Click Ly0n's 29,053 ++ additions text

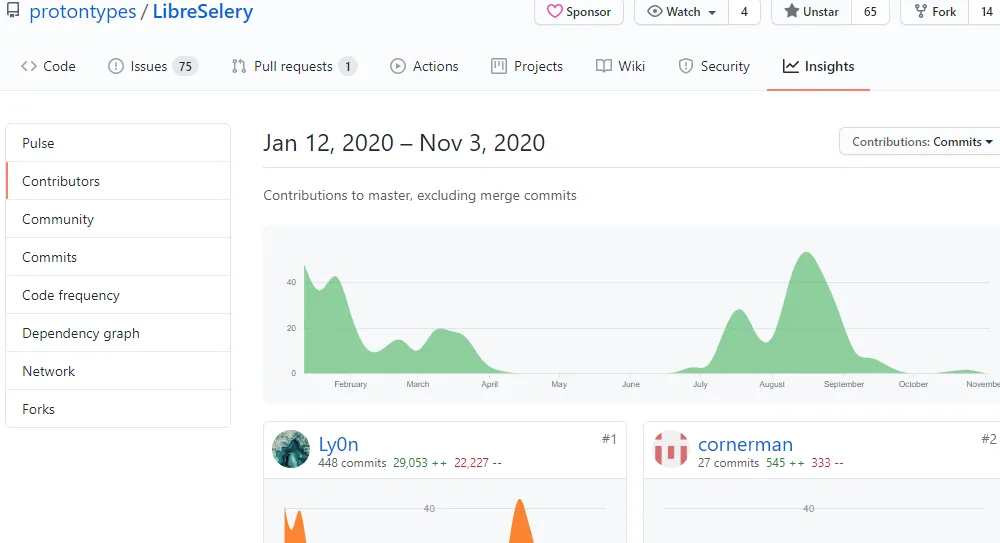click(420, 463)
